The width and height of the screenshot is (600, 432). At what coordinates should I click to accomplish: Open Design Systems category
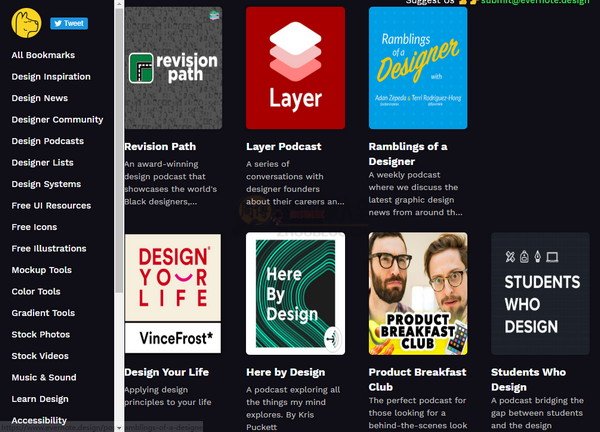(46, 184)
